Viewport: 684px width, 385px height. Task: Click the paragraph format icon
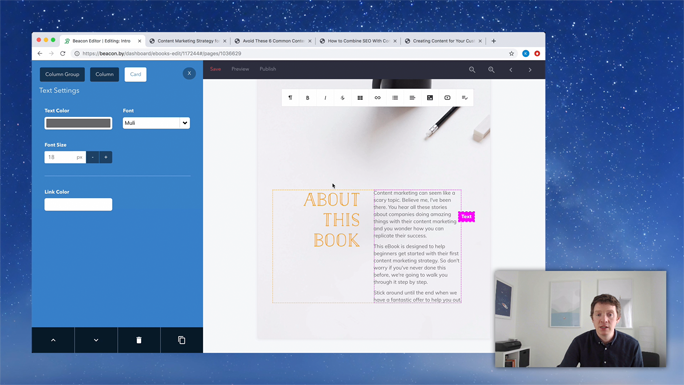tap(290, 98)
